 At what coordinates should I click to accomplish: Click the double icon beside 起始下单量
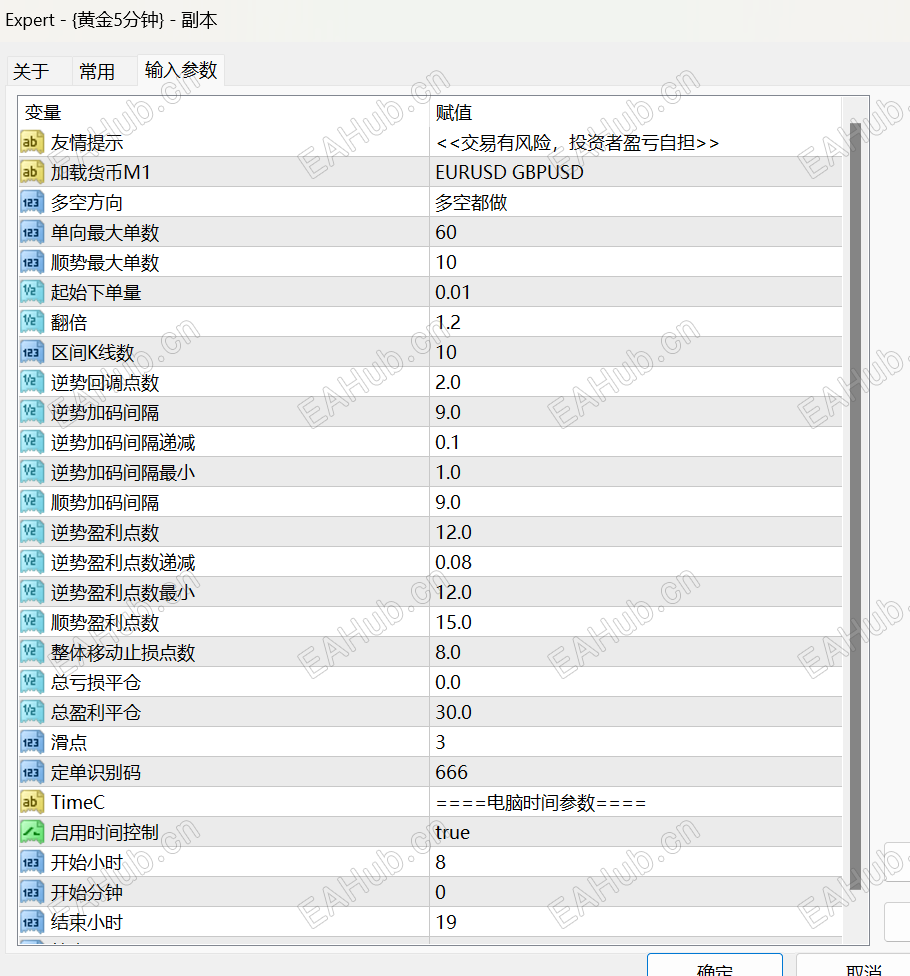tap(32, 293)
